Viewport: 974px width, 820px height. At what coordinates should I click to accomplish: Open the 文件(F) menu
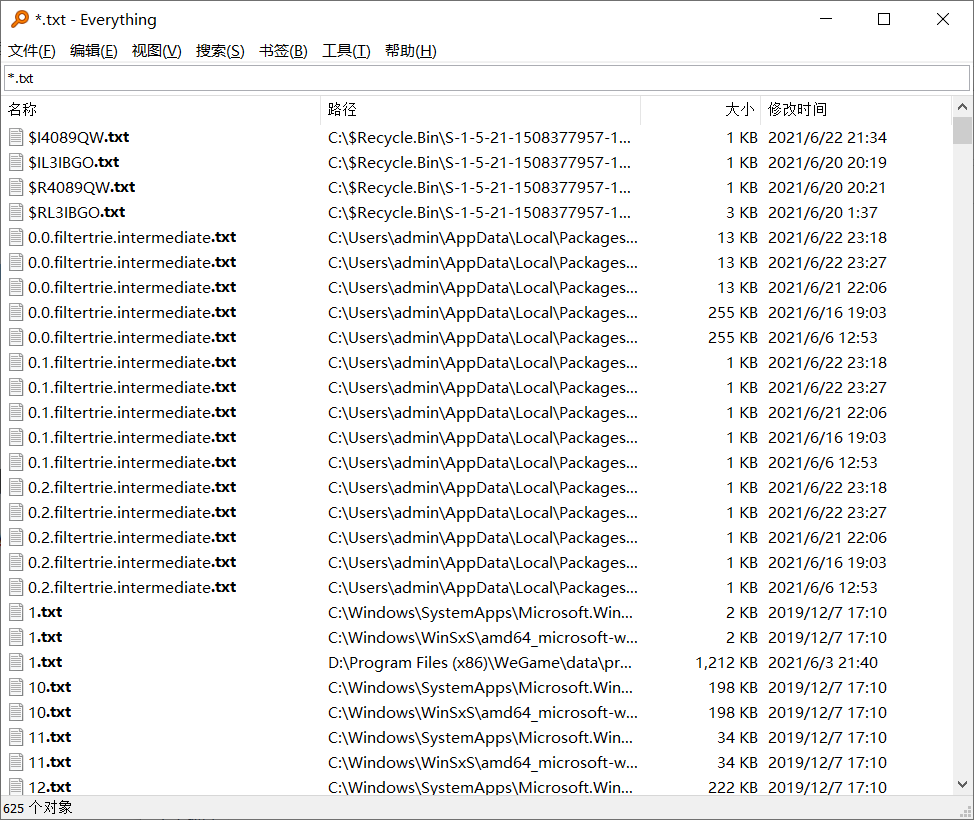pos(32,51)
